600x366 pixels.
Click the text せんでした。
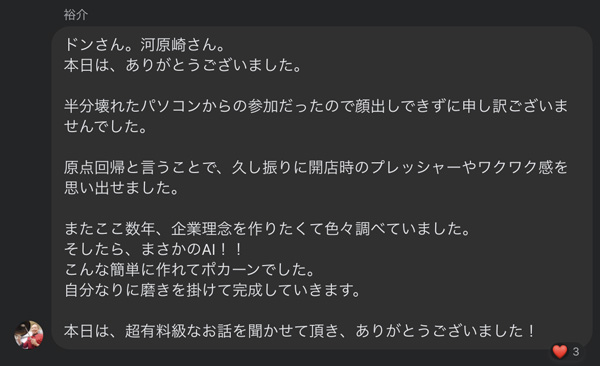tap(105, 126)
